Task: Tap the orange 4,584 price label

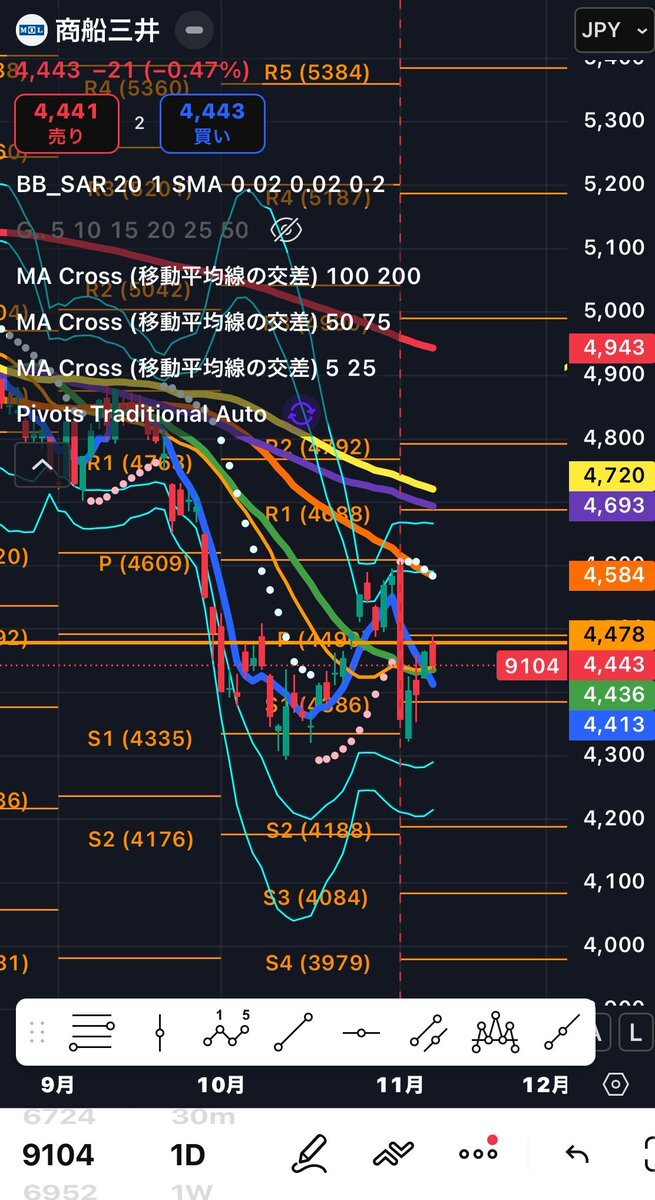Action: pyautogui.click(x=610, y=576)
